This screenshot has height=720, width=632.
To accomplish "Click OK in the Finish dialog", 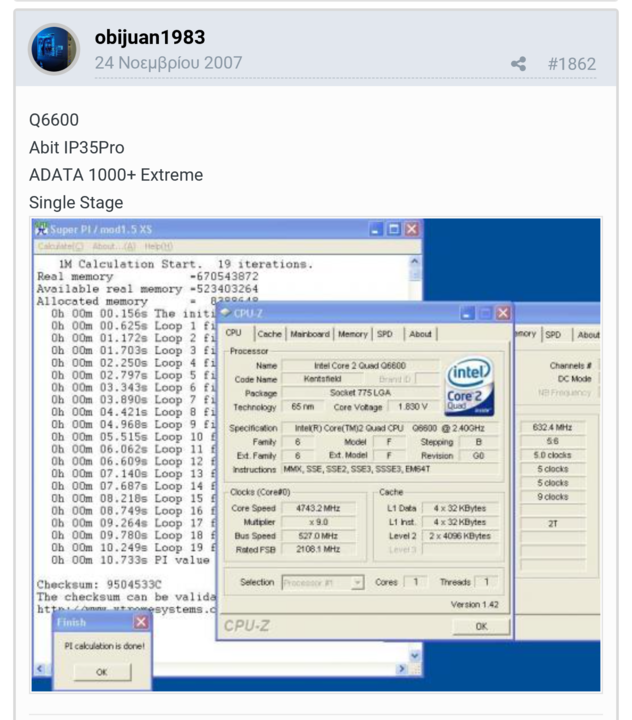I will (102, 672).
